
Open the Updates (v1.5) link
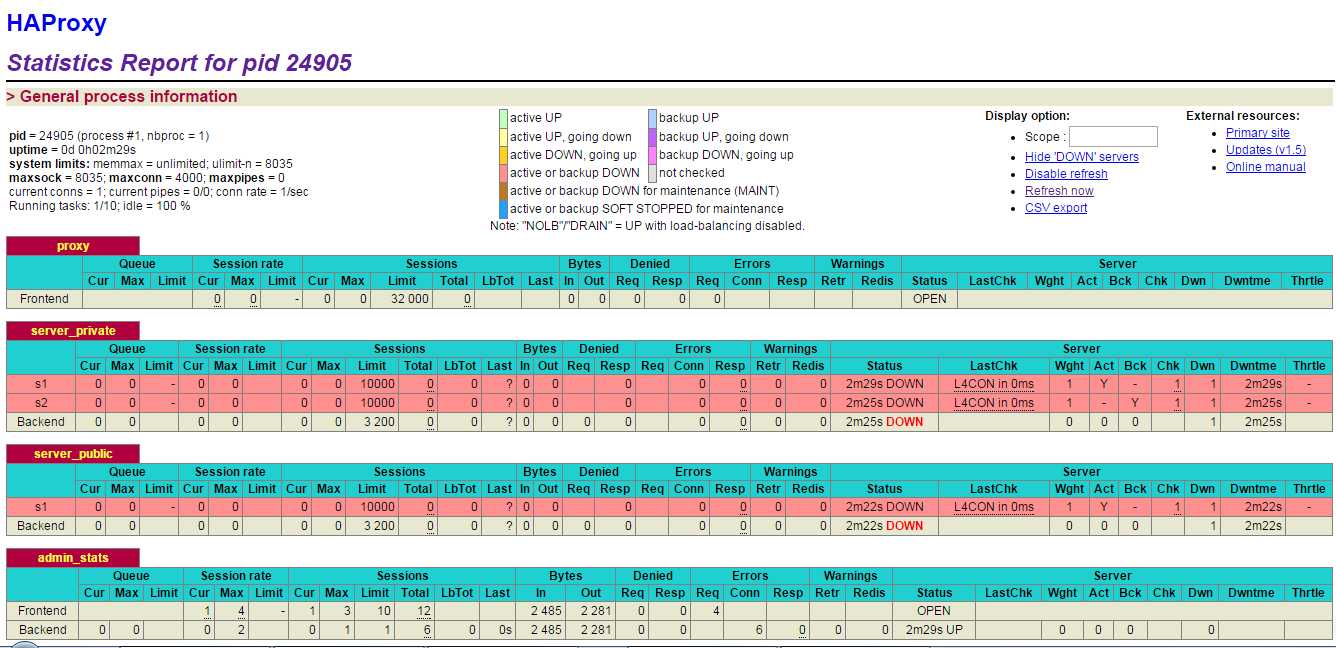[1266, 150]
